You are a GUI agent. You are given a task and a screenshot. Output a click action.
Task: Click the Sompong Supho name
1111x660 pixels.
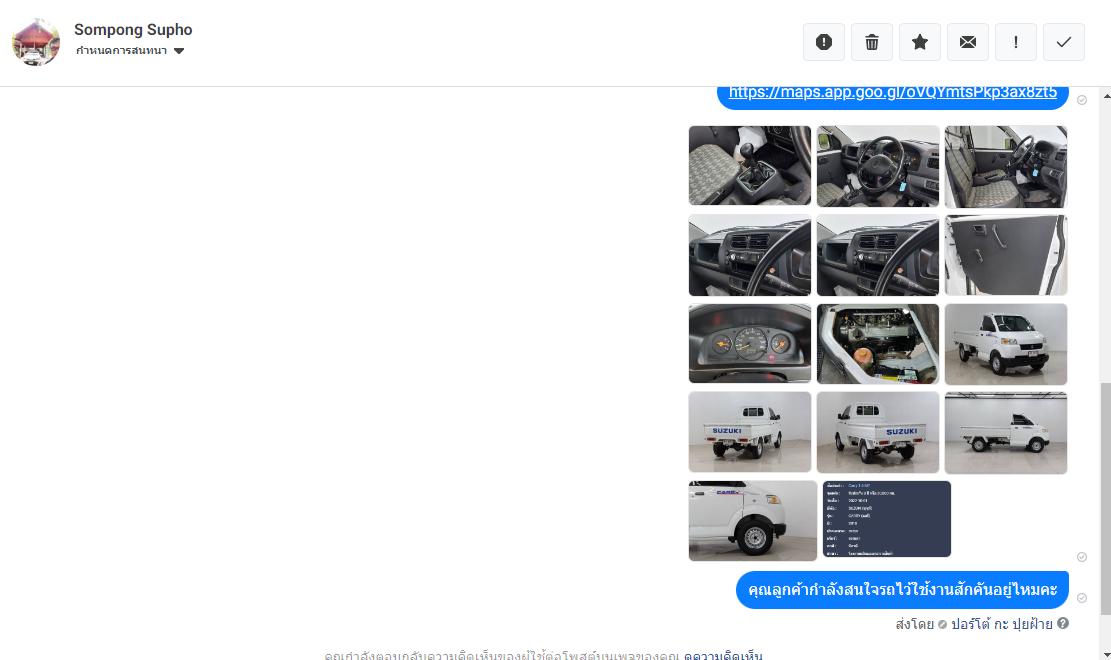133,30
